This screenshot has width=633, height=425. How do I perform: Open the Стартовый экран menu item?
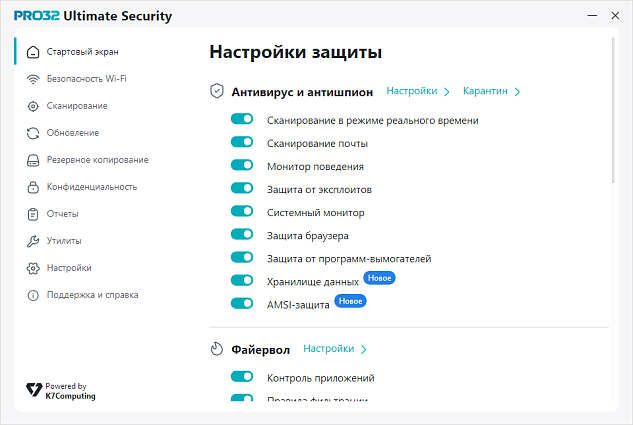pyautogui.click(x=82, y=52)
